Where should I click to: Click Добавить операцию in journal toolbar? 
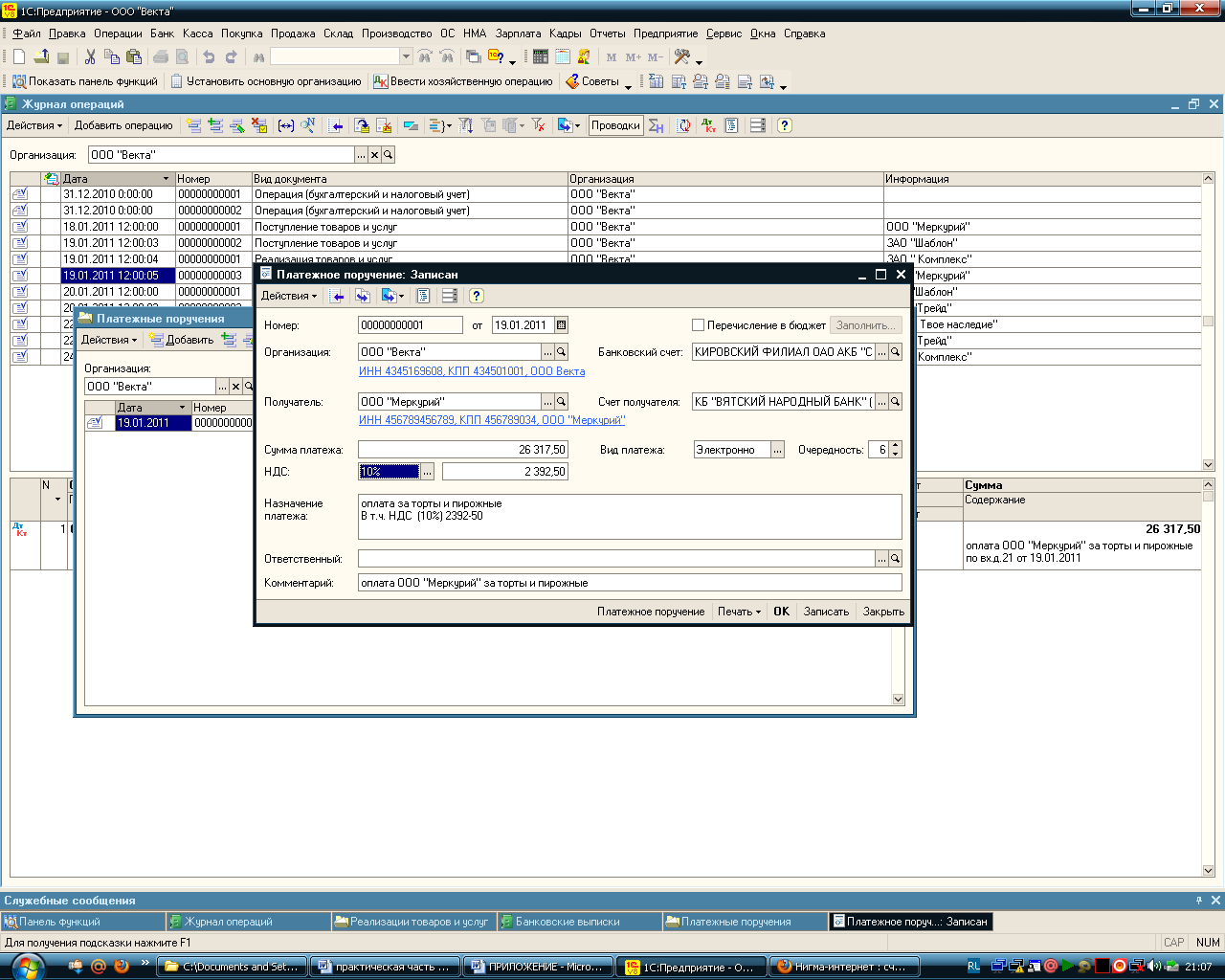[123, 125]
